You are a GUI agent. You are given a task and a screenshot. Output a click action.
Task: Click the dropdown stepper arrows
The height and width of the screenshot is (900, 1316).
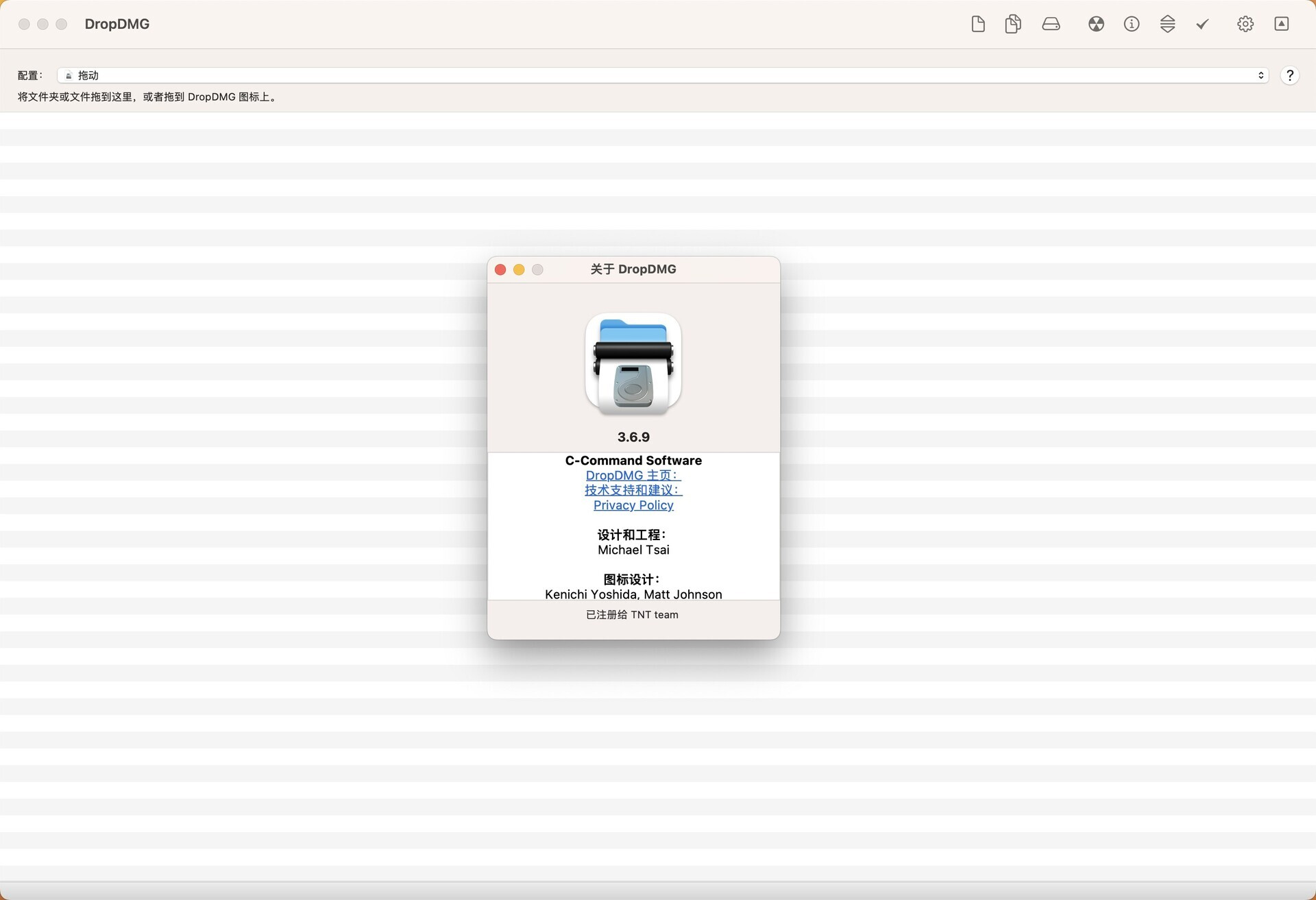[1260, 75]
